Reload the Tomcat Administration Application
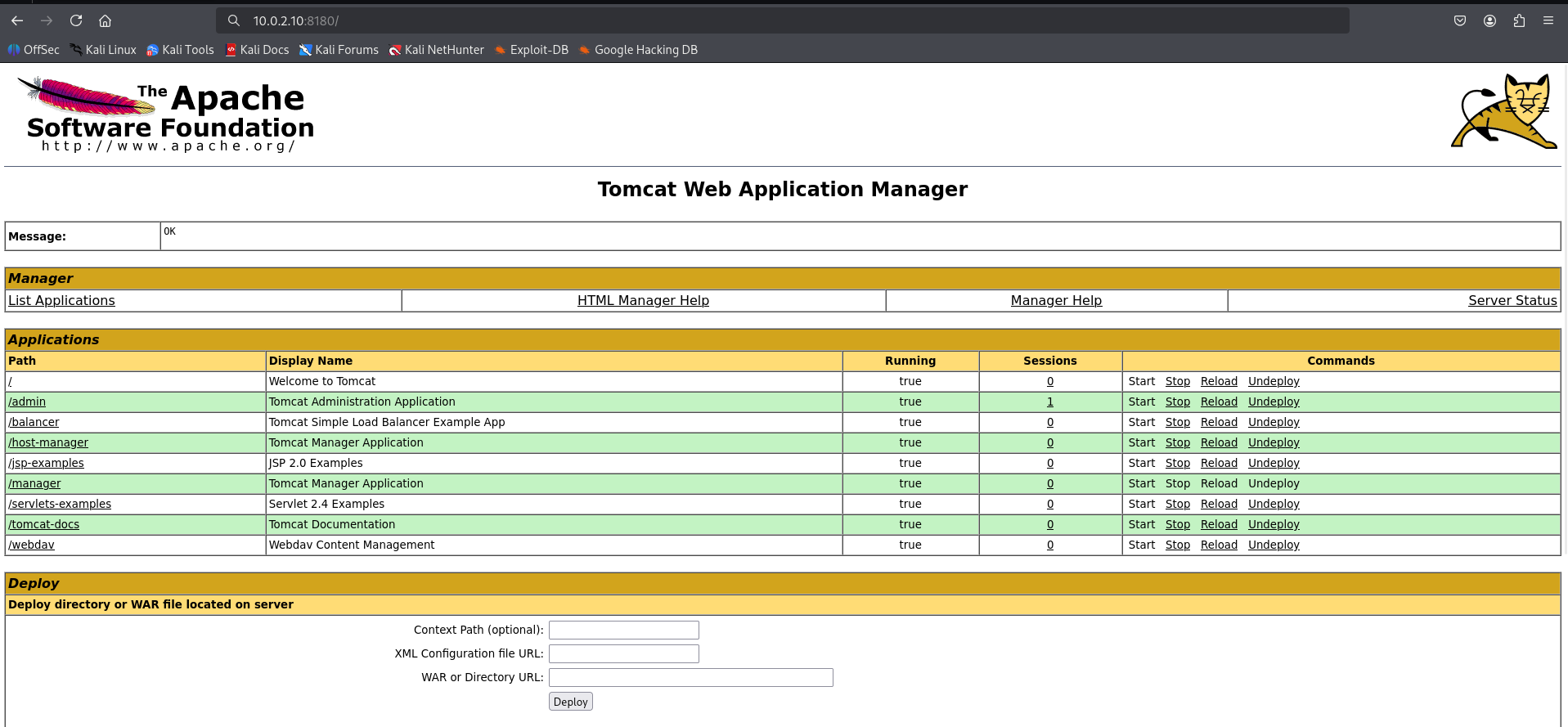The height and width of the screenshot is (727, 1568). pyautogui.click(x=1219, y=402)
